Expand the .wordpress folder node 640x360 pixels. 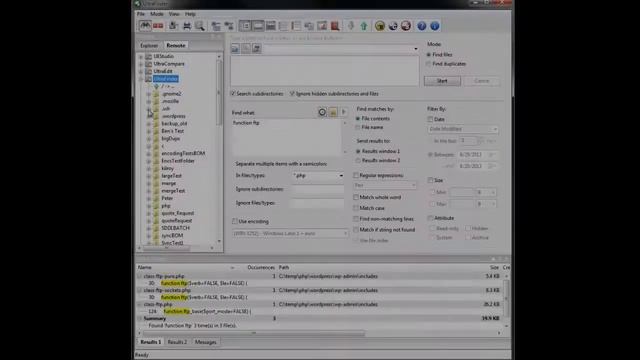149,116
